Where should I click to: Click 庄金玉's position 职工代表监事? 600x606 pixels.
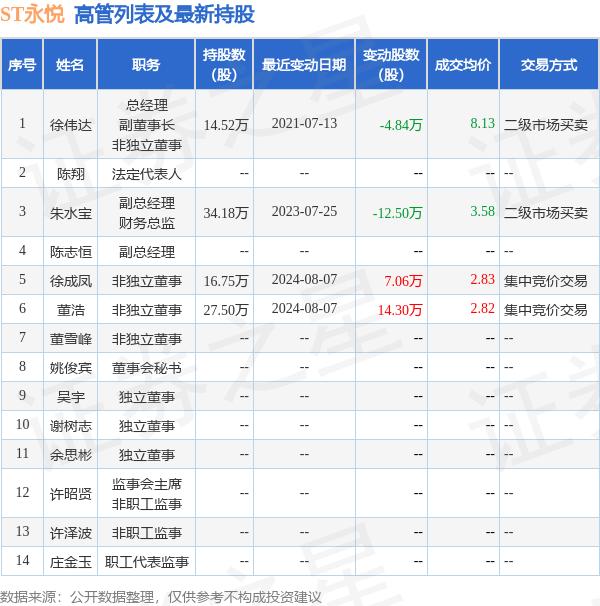[147, 562]
